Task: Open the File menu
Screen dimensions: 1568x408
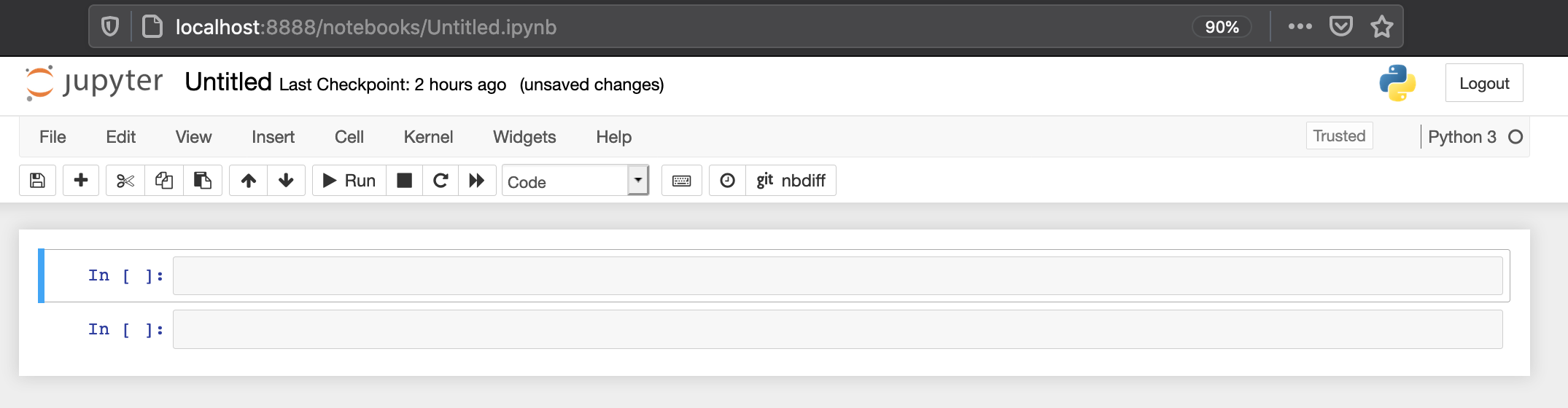Action: pos(53,137)
